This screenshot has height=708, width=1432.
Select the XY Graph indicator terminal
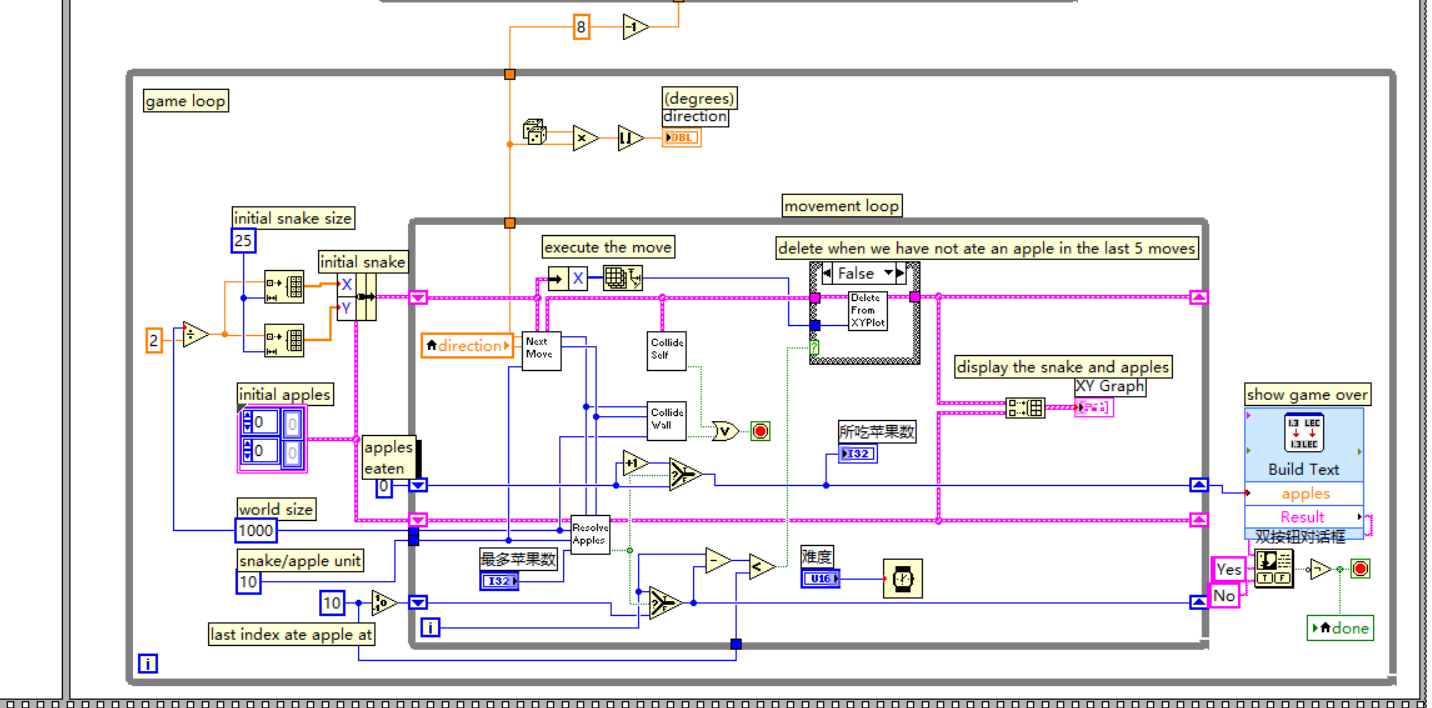[x=1094, y=407]
